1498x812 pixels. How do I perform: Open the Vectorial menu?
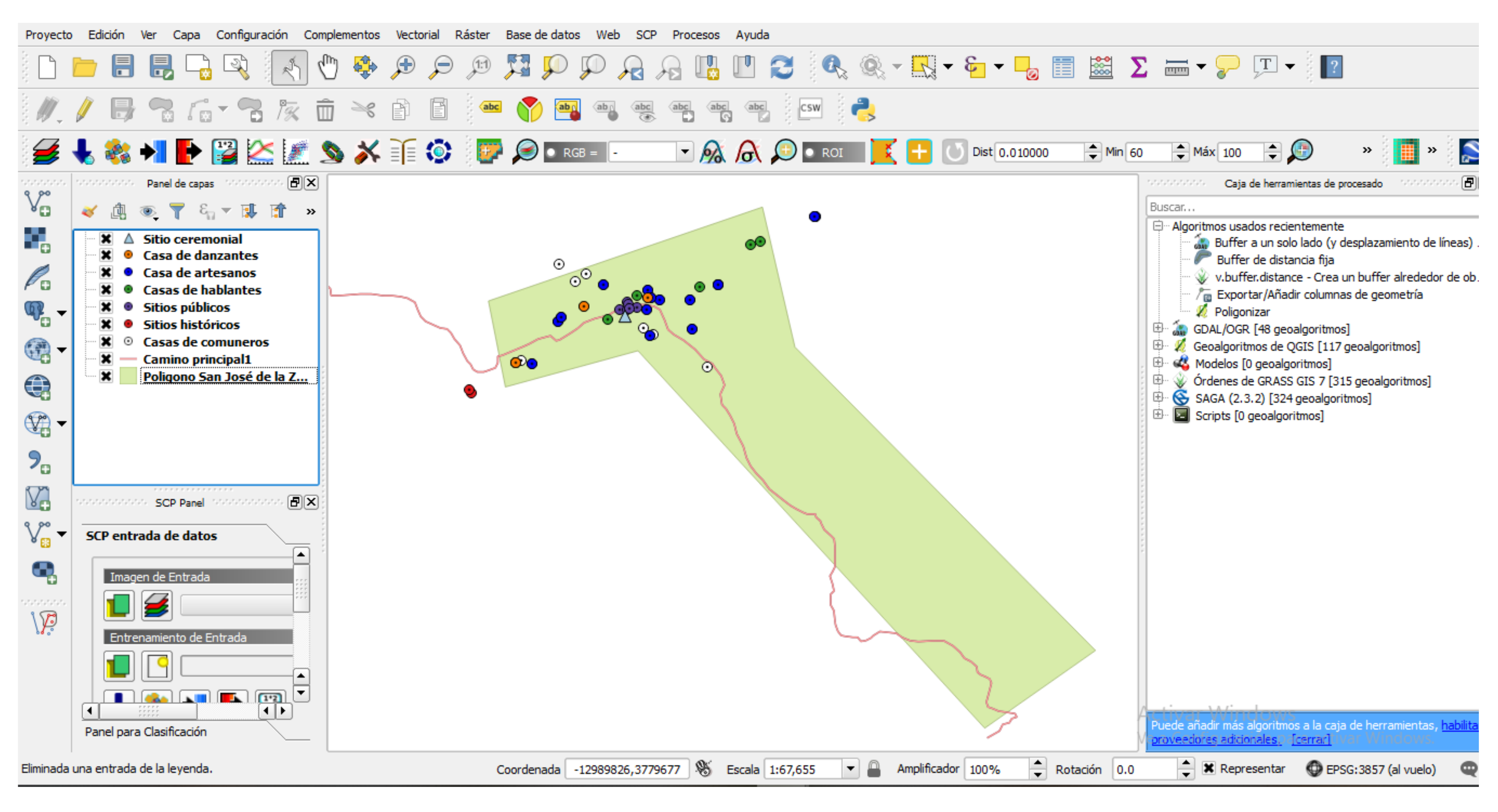[x=417, y=34]
